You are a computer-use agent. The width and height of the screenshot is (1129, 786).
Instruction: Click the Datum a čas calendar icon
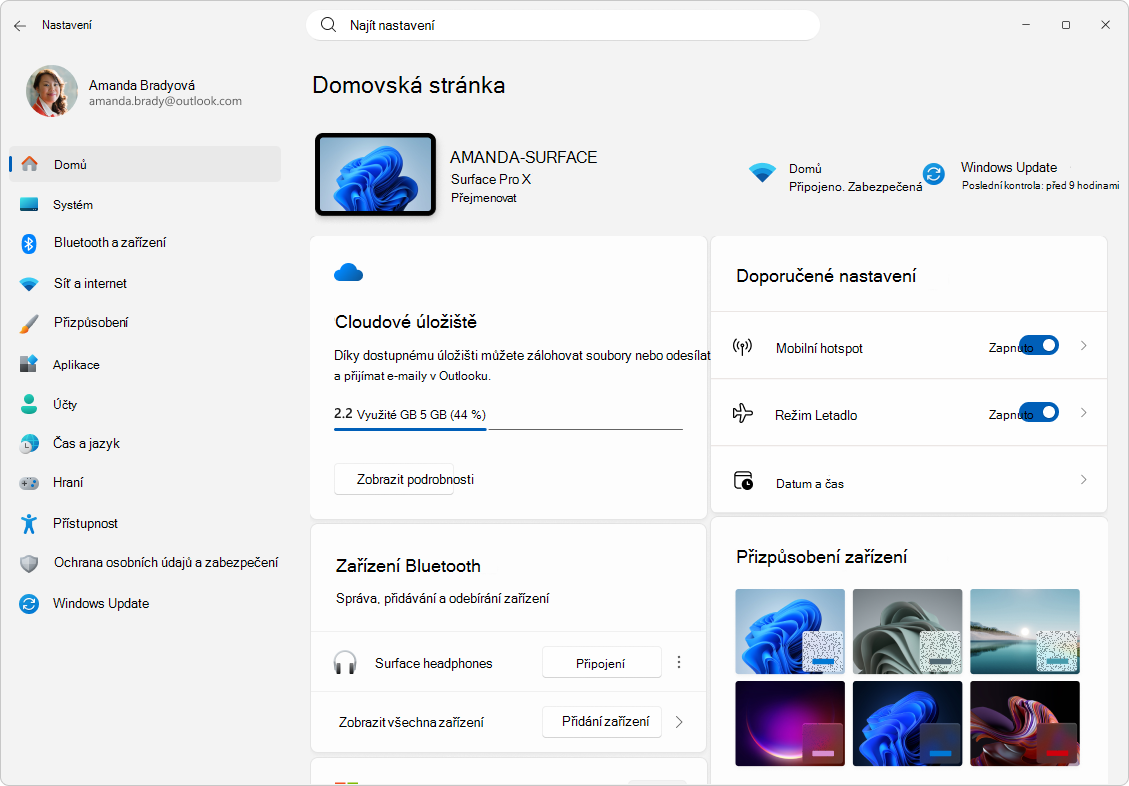point(743,480)
